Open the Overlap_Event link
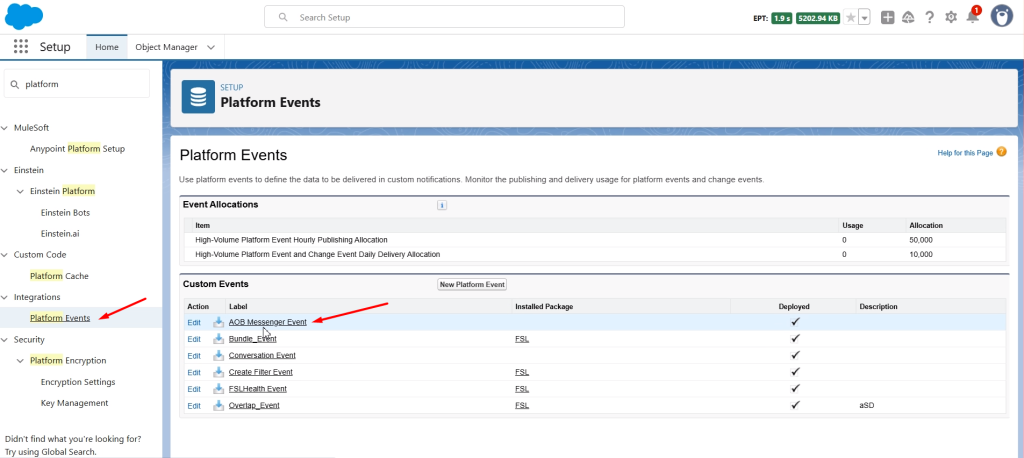1024x458 pixels. point(254,406)
